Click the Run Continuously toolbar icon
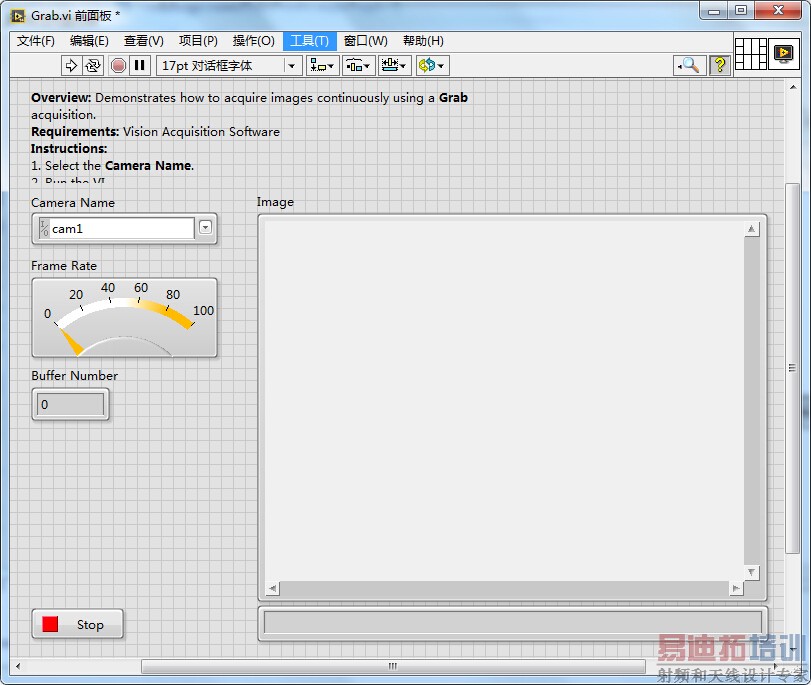 pos(93,66)
